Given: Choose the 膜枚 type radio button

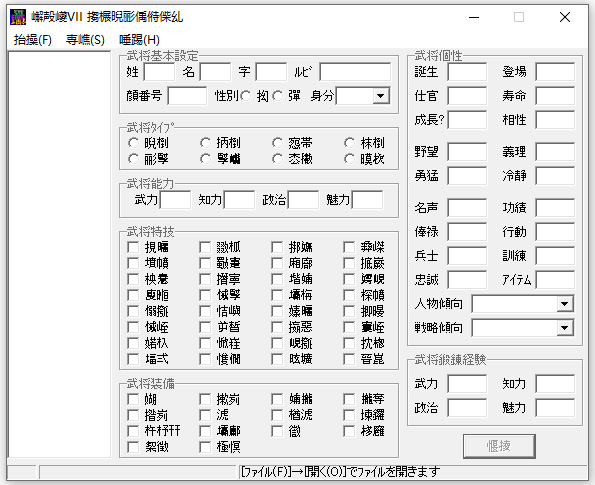Looking at the screenshot, I should (x=349, y=159).
